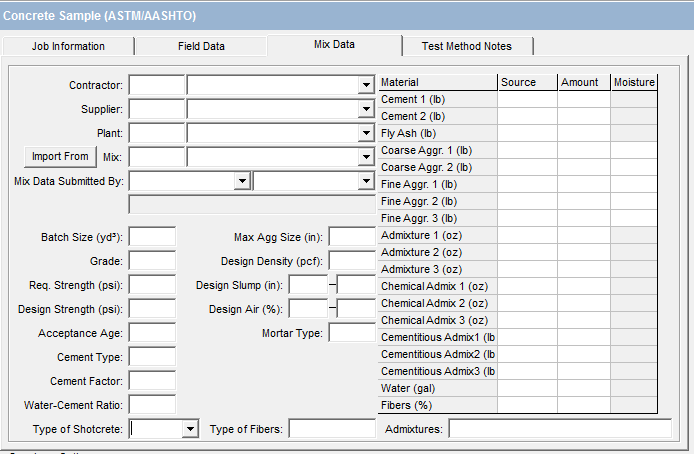Open the Mix dropdown list
This screenshot has height=454, width=694.
pyautogui.click(x=366, y=157)
